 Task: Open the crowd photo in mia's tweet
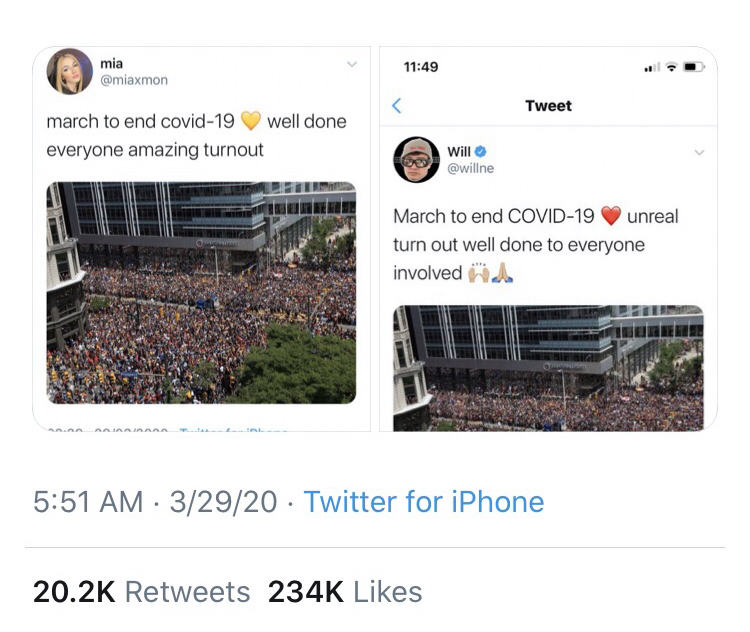[x=201, y=292]
